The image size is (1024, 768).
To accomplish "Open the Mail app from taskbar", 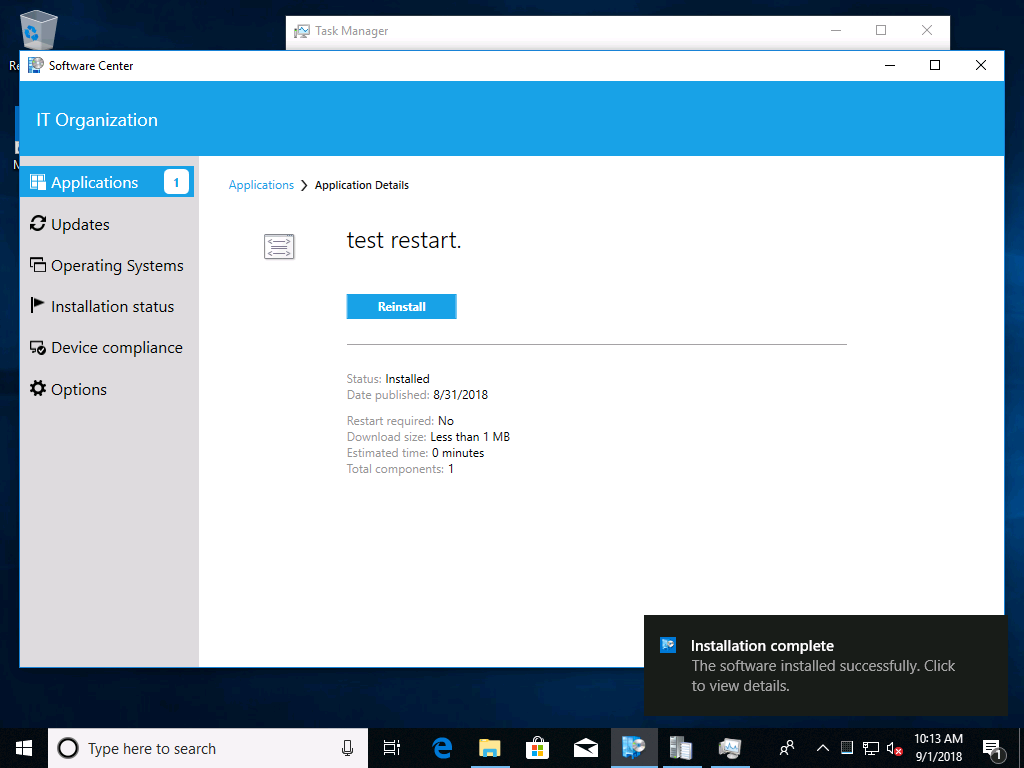I will click(586, 748).
